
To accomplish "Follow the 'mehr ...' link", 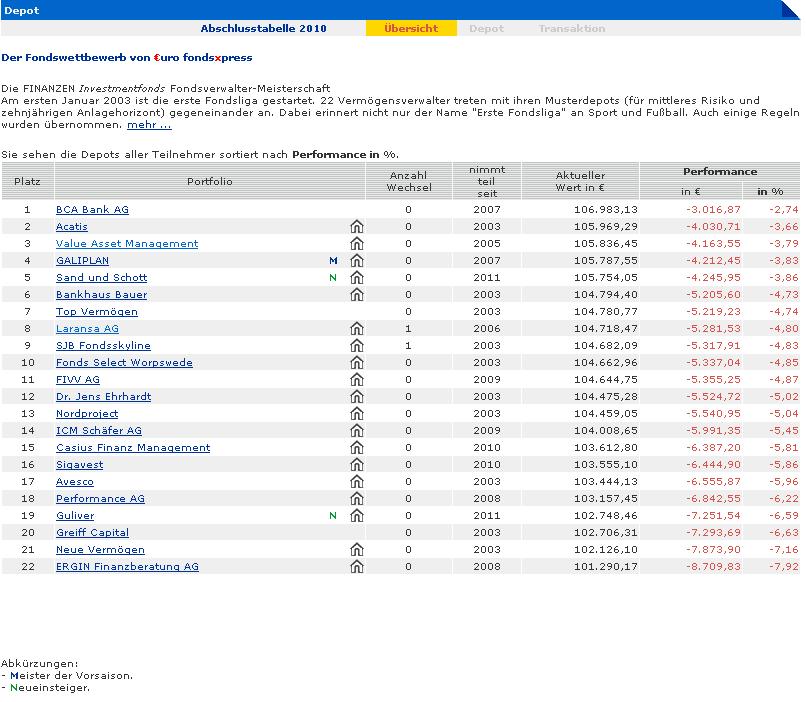I will (149, 125).
